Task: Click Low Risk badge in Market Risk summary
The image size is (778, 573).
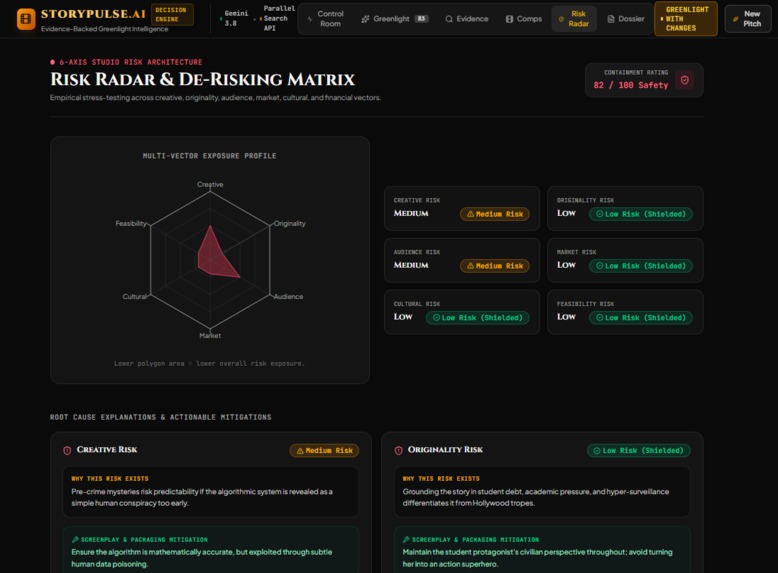Action: point(641,266)
